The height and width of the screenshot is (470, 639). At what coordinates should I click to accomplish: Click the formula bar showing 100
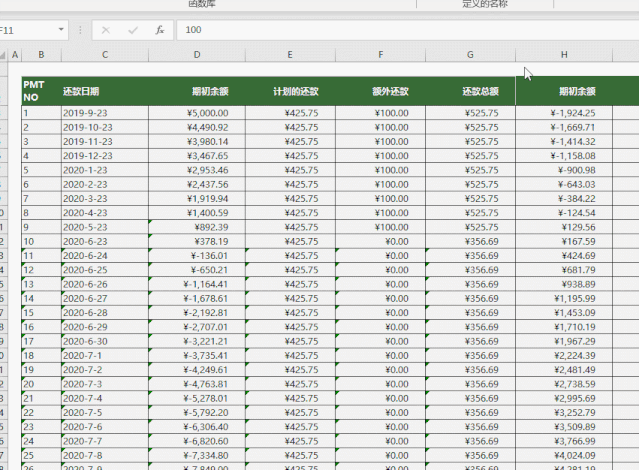tap(408, 30)
